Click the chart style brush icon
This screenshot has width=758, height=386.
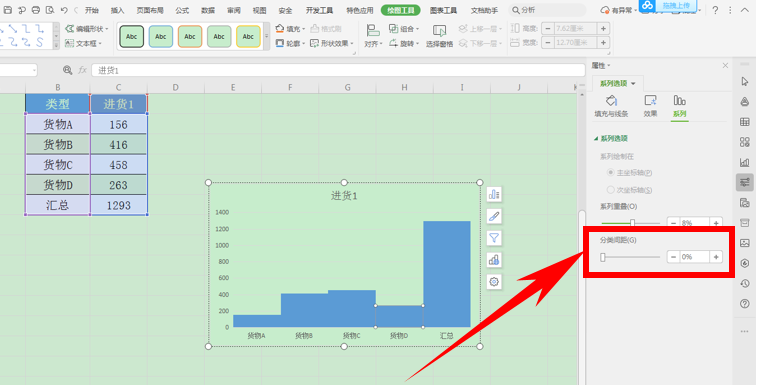(x=494, y=216)
